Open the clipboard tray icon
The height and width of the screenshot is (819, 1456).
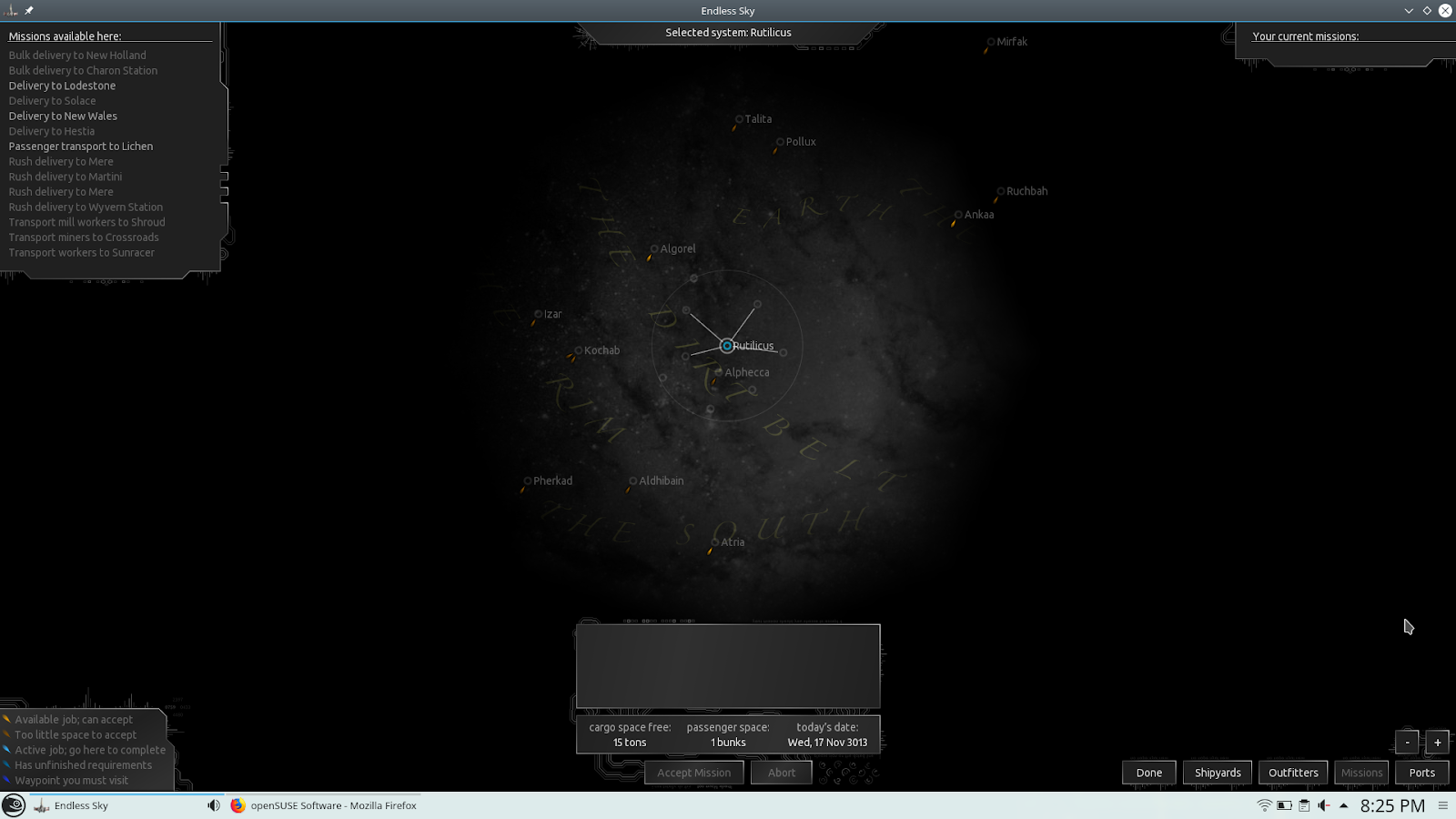[1304, 805]
